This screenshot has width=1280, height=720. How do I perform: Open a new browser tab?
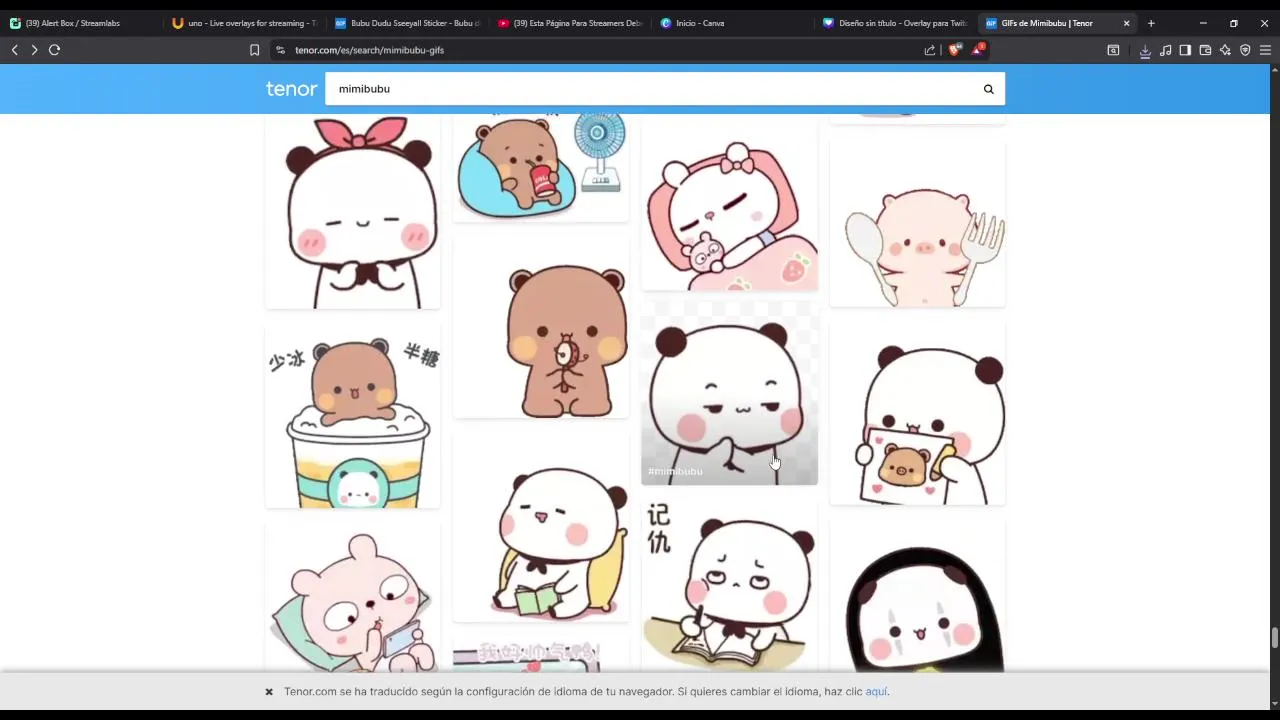click(x=1151, y=23)
